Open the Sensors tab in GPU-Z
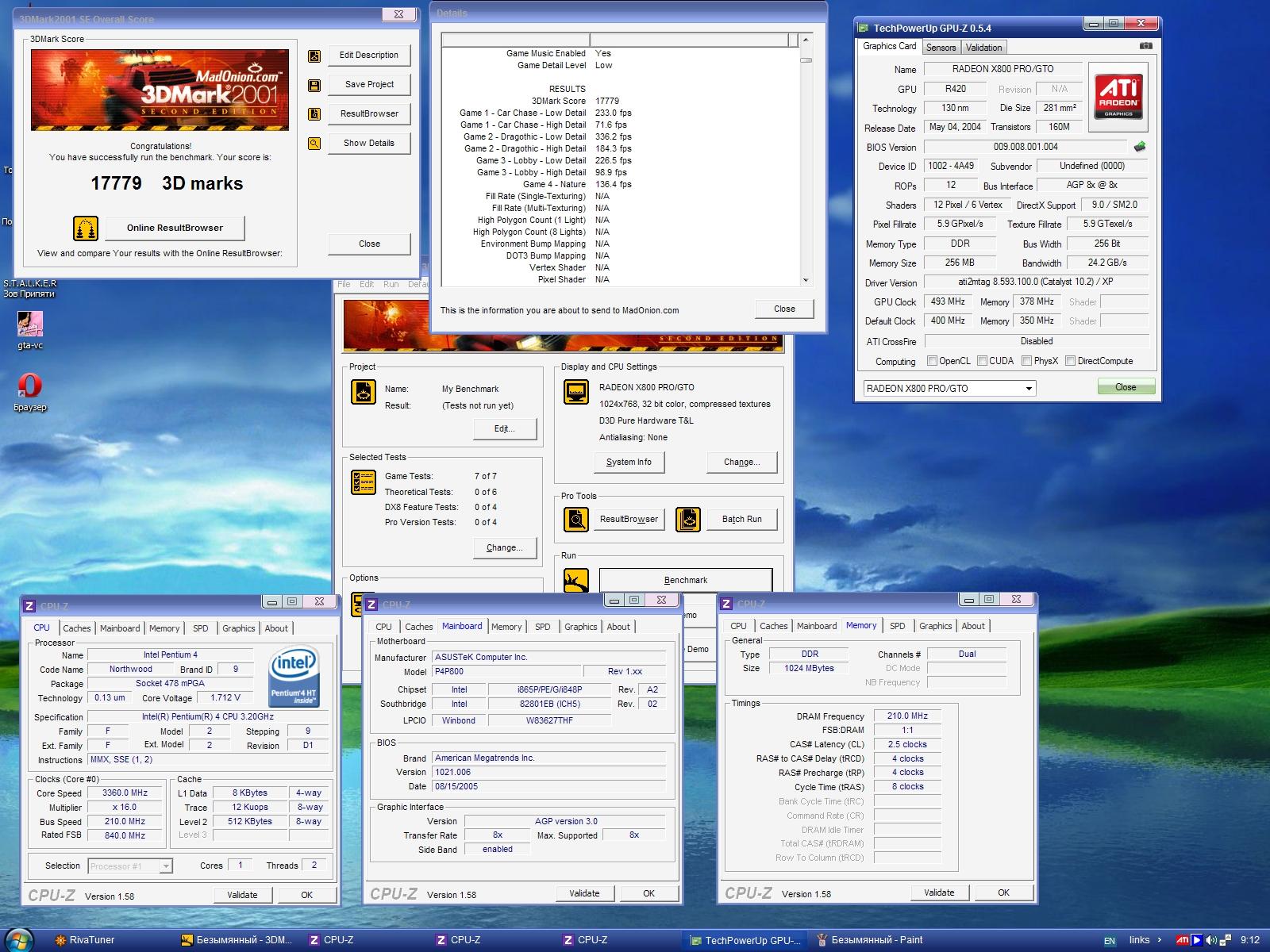Image resolution: width=1270 pixels, height=952 pixels. (x=941, y=48)
